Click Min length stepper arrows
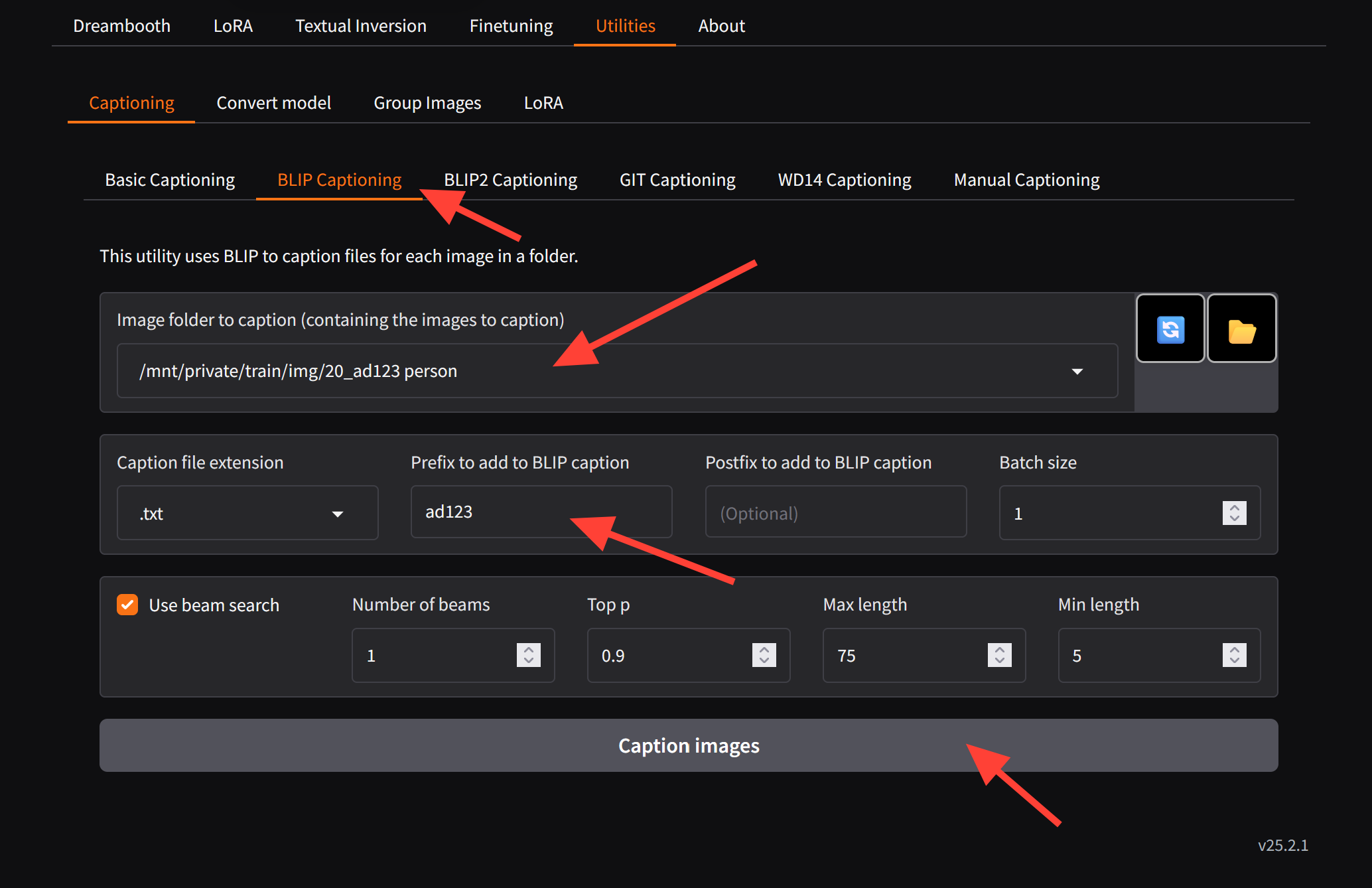 pyautogui.click(x=1234, y=655)
